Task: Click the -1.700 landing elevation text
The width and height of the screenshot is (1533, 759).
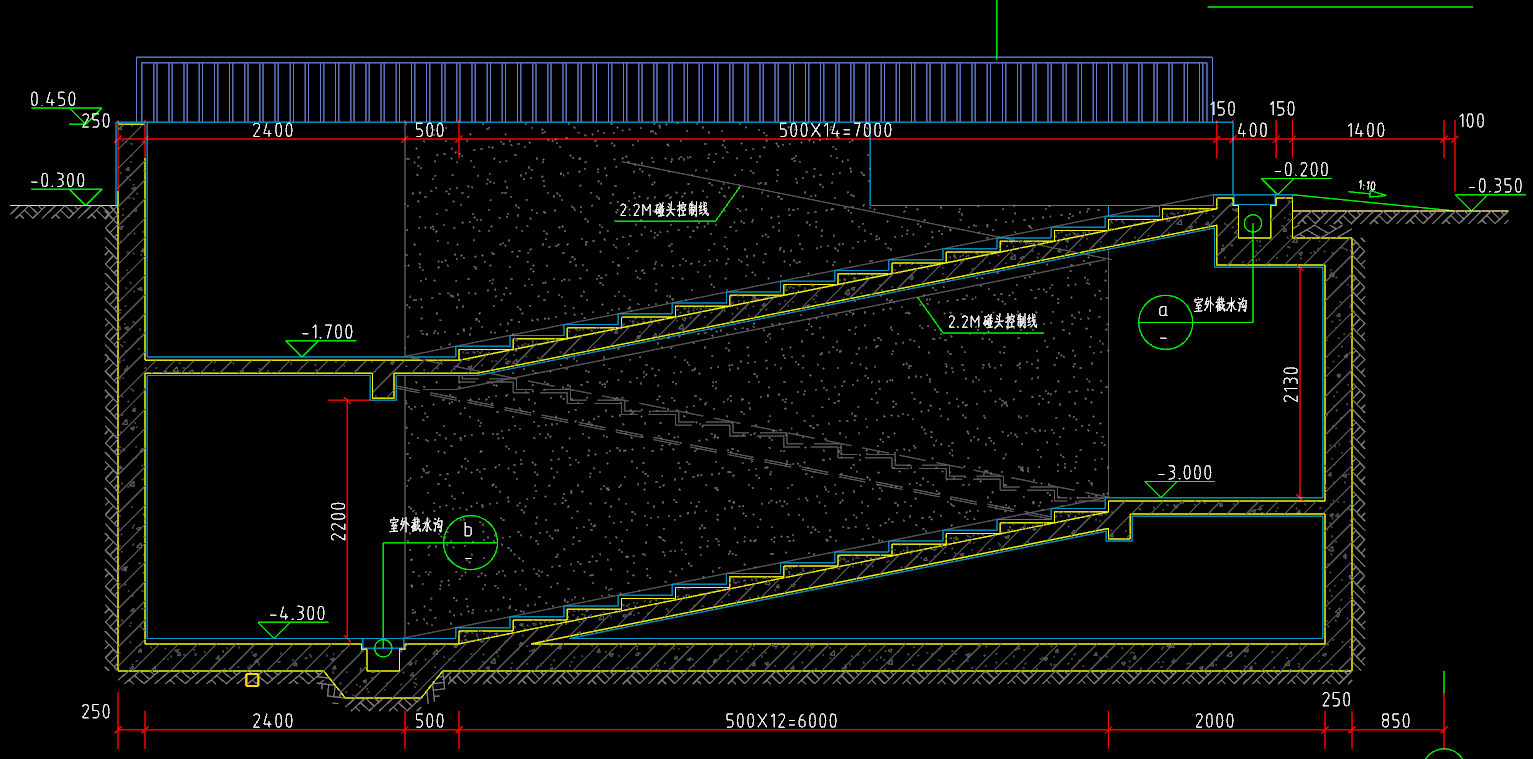Action: tap(327, 332)
